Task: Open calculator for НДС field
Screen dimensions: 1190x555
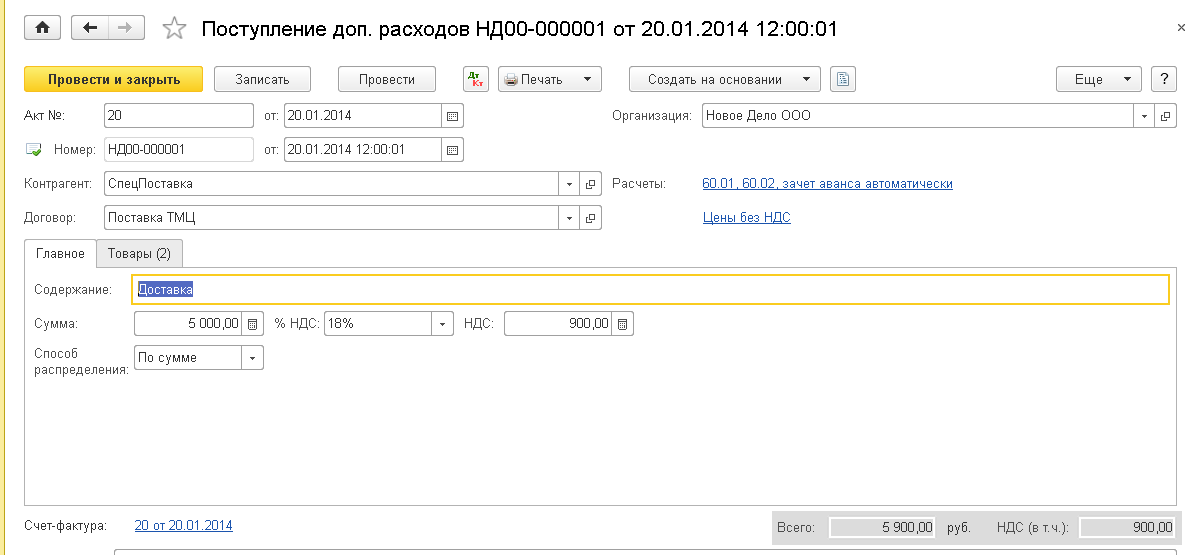Action: (622, 324)
